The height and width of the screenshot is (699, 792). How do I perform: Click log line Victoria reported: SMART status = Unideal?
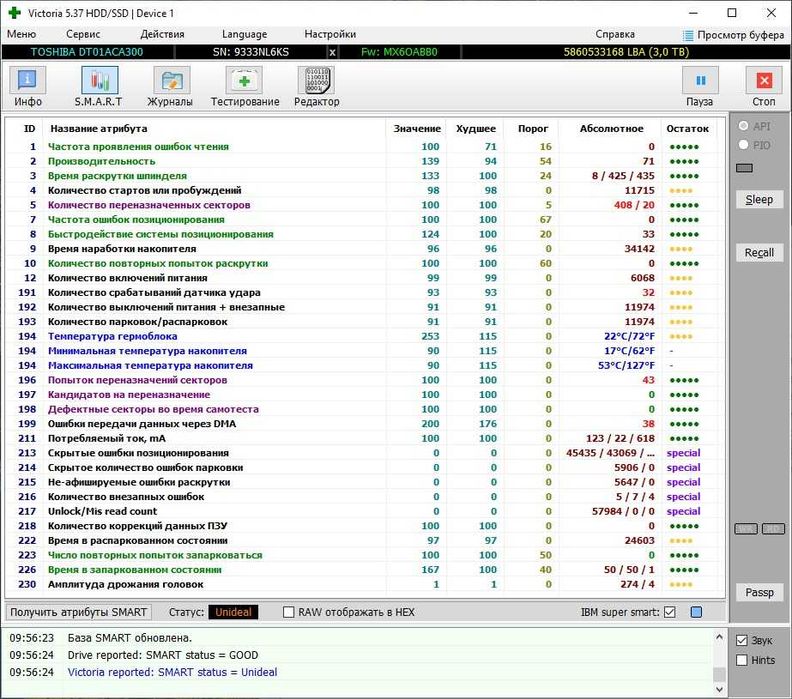[x=172, y=672]
